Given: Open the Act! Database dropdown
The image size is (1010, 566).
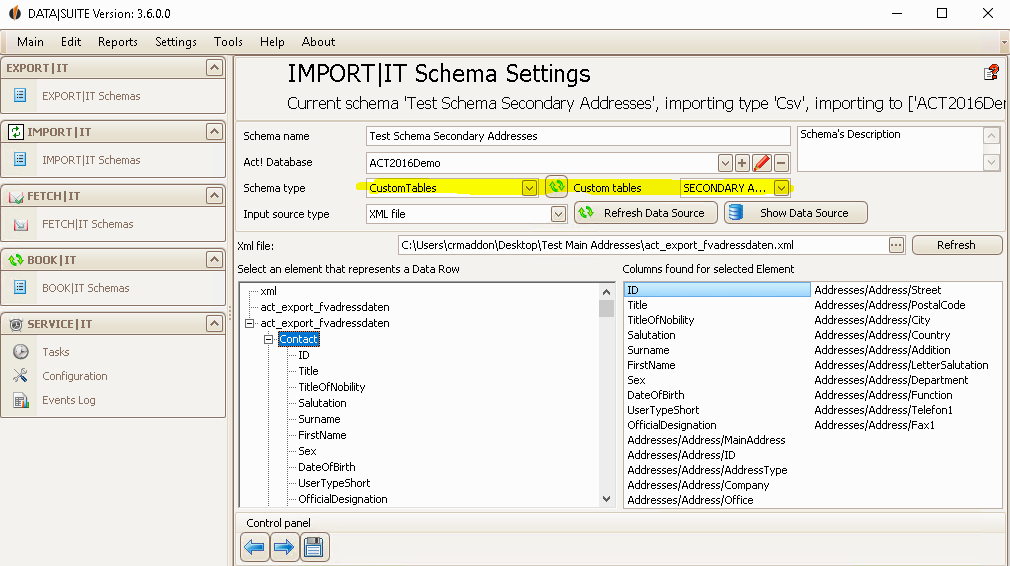Looking at the screenshot, I should pyautogui.click(x=725, y=163).
